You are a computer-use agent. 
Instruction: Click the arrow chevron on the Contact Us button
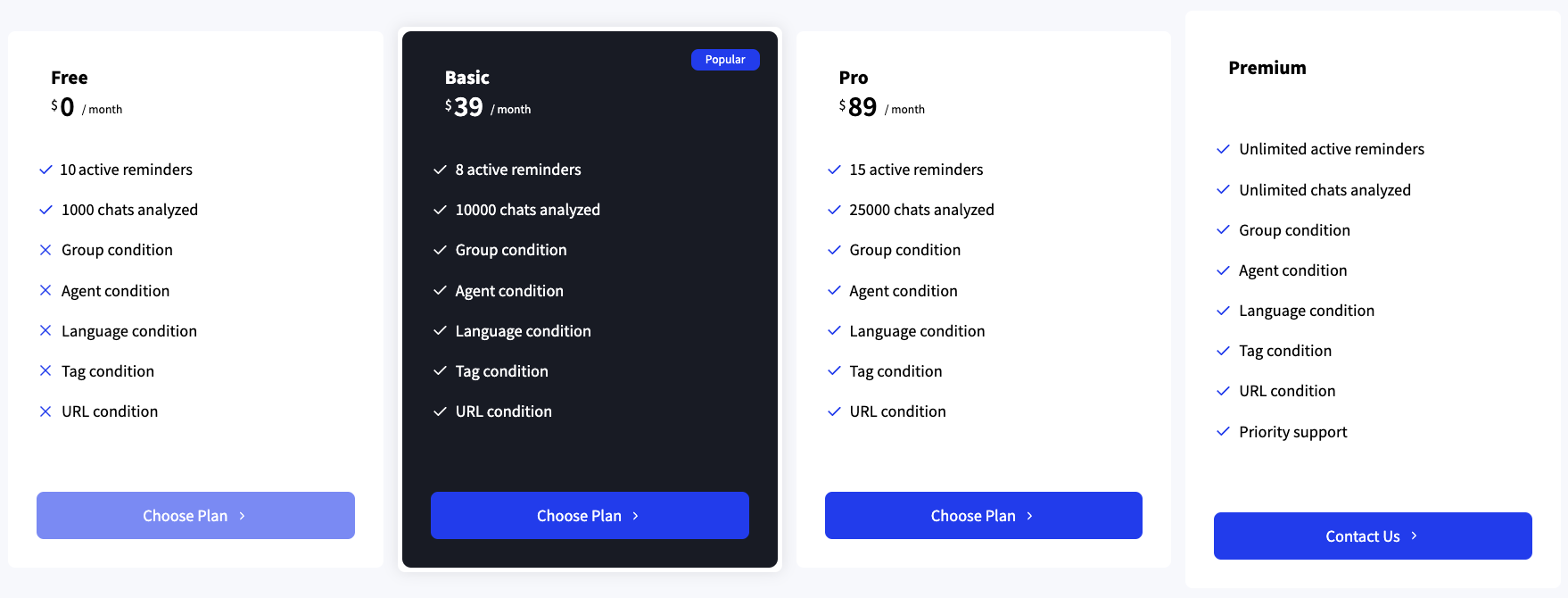pos(1414,536)
